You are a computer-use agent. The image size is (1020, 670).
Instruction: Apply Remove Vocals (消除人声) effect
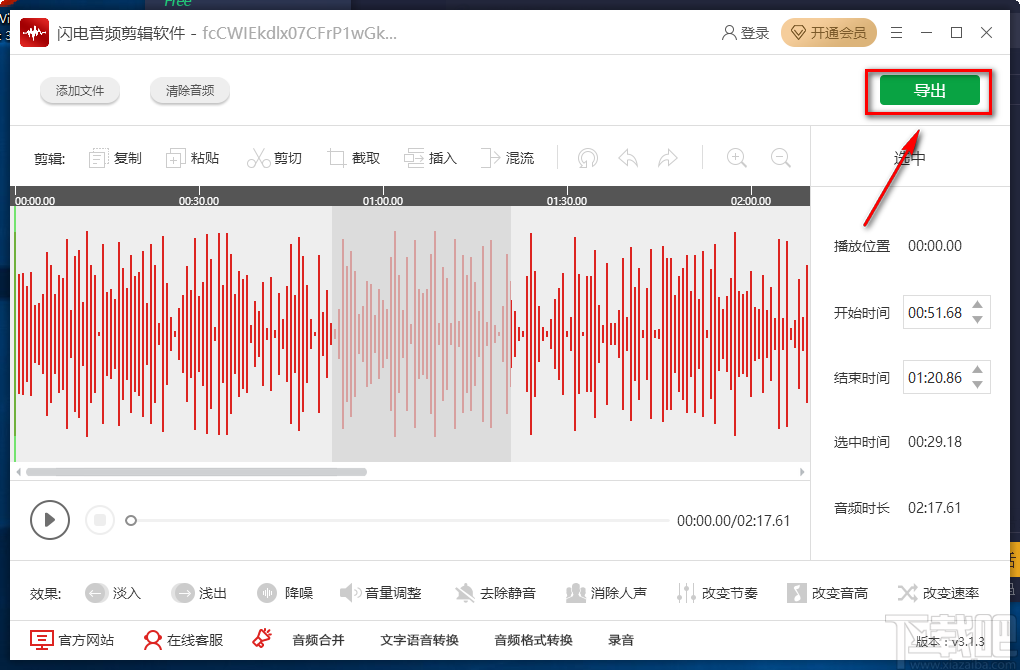click(x=606, y=593)
